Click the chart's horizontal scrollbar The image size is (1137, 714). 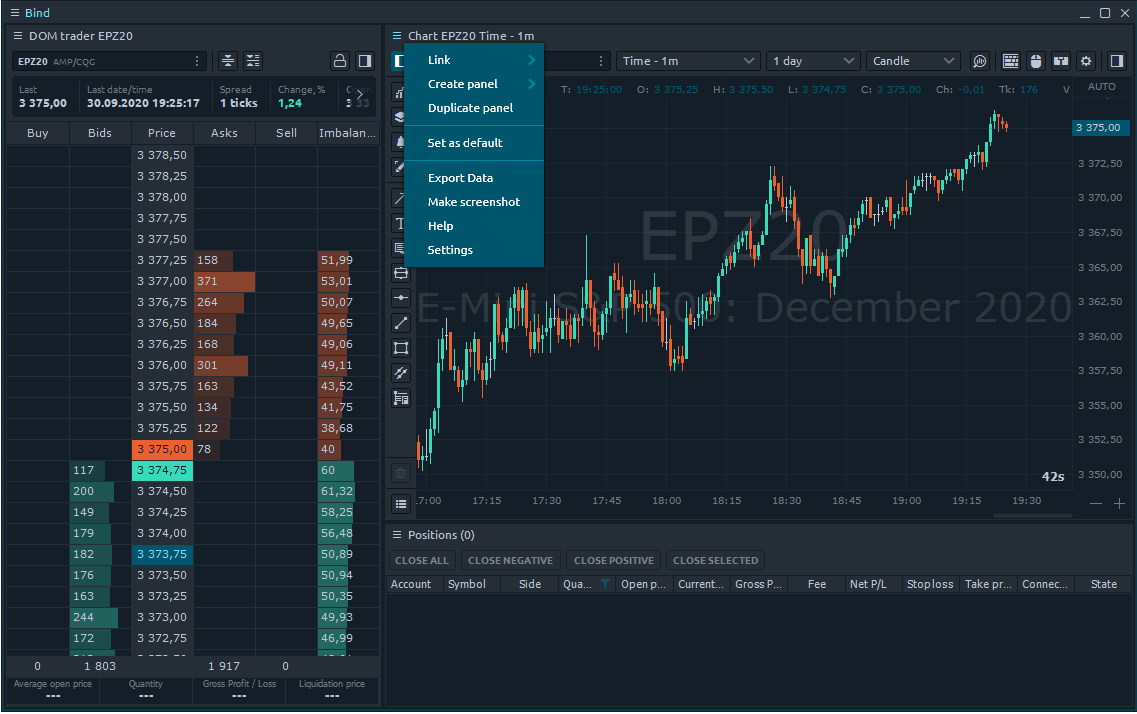pyautogui.click(x=1032, y=516)
